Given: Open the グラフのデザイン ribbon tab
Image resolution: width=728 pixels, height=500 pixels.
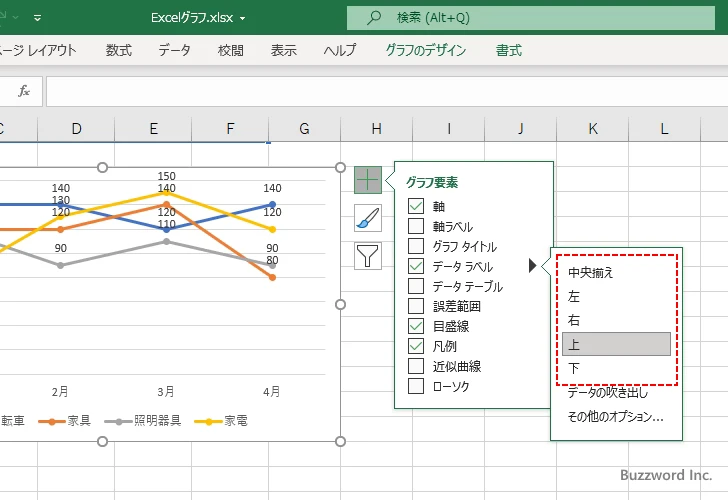Looking at the screenshot, I should tap(426, 50).
